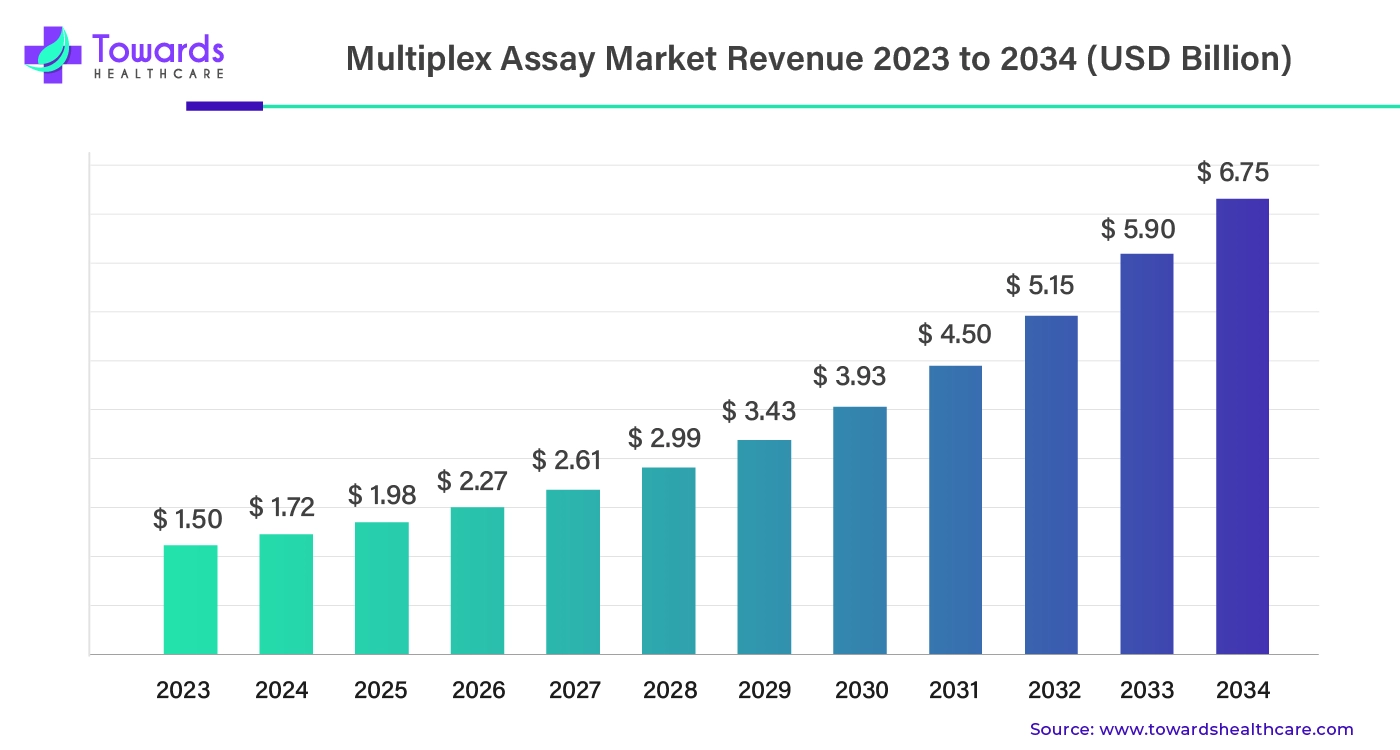Select the 2026 bar
The width and height of the screenshot is (1400, 750).
(477, 581)
